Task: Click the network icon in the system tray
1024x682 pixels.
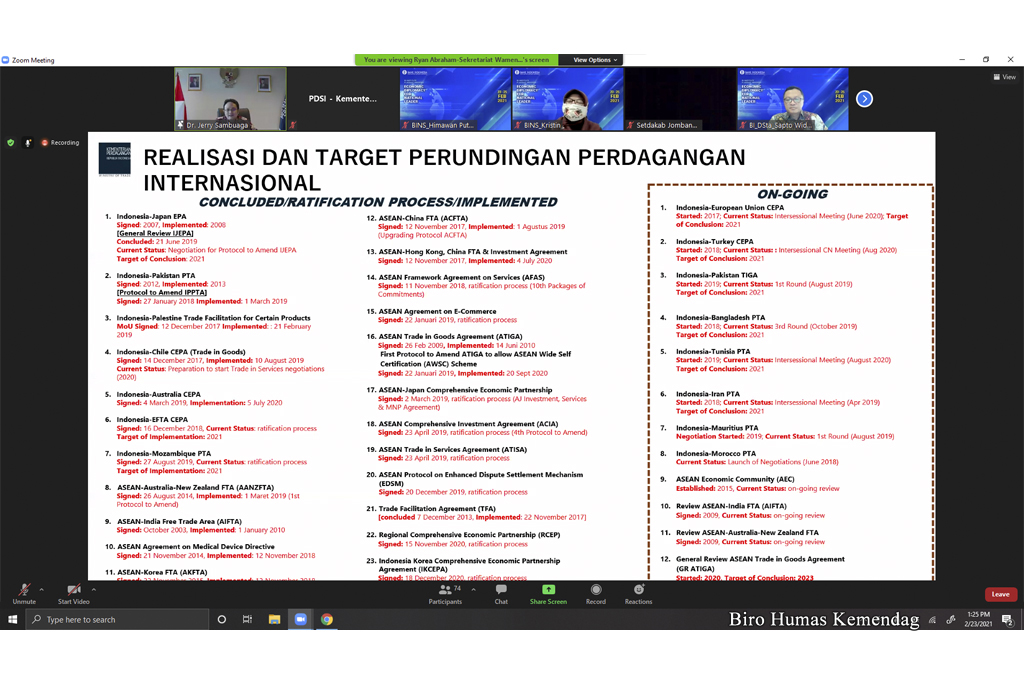Action: pyautogui.click(x=932, y=619)
